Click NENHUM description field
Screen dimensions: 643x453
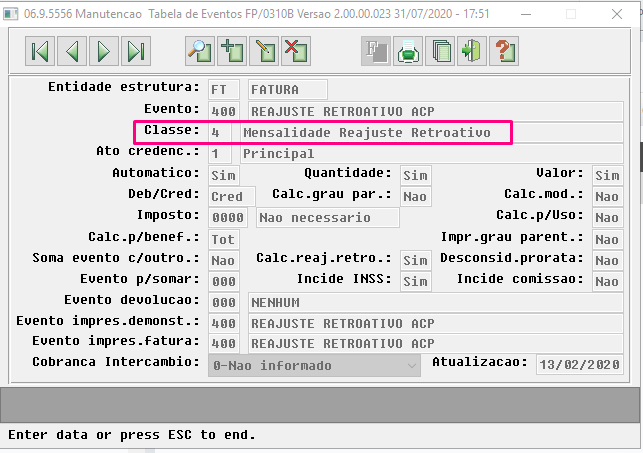point(436,302)
